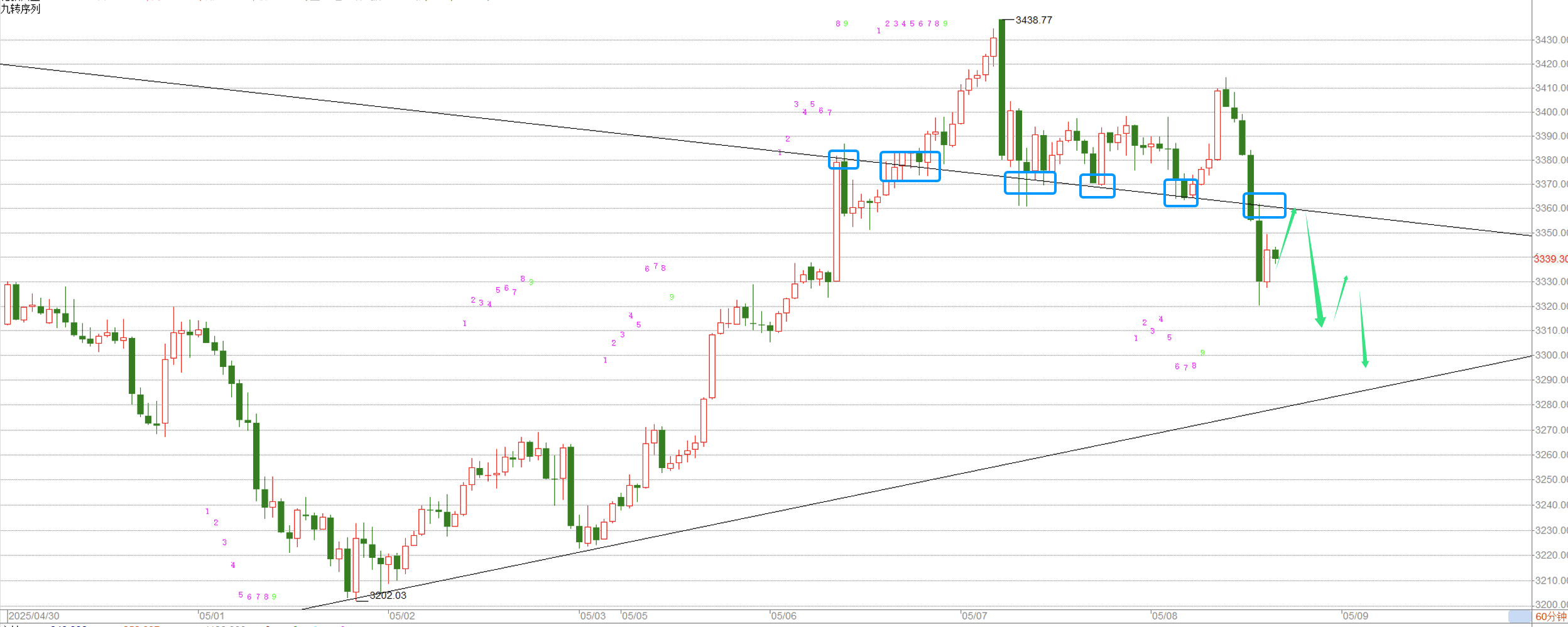Select the small green upward arrow near 3330

[x=1341, y=297]
